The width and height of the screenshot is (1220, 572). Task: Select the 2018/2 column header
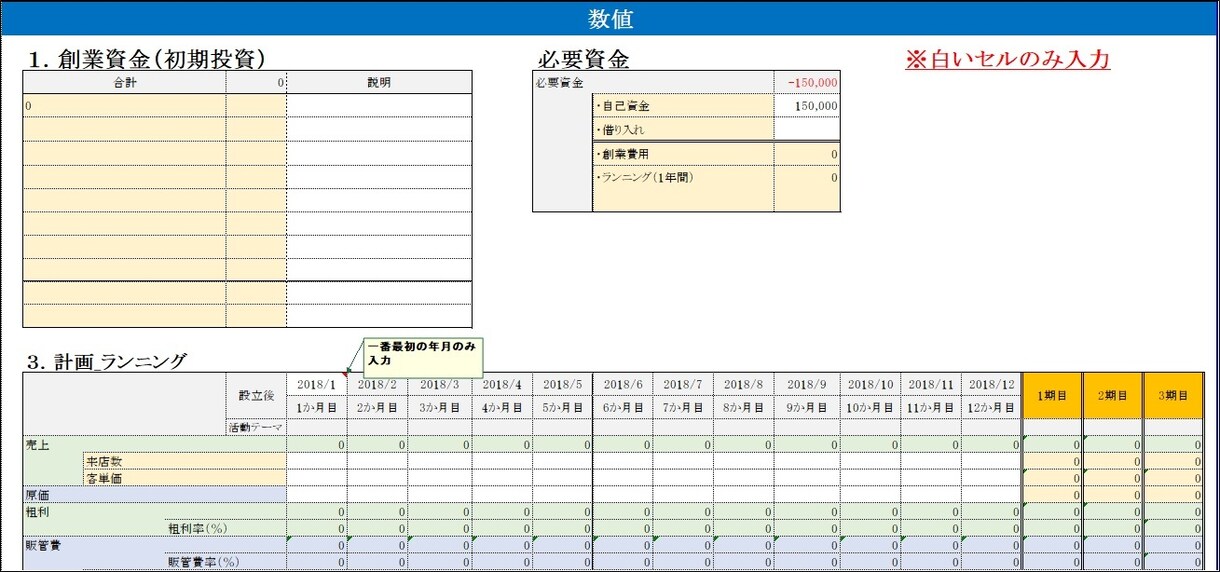(x=377, y=384)
